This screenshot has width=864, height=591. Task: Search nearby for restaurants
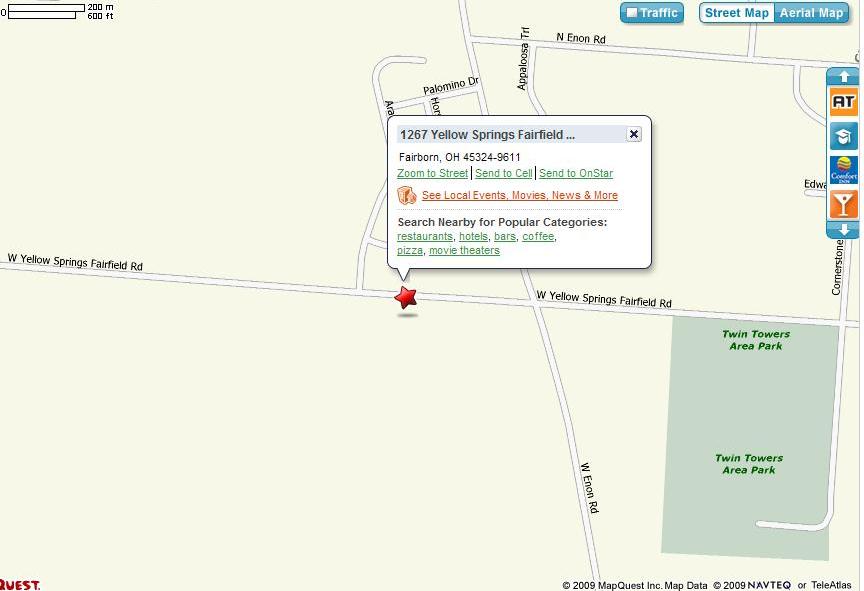[x=425, y=236]
